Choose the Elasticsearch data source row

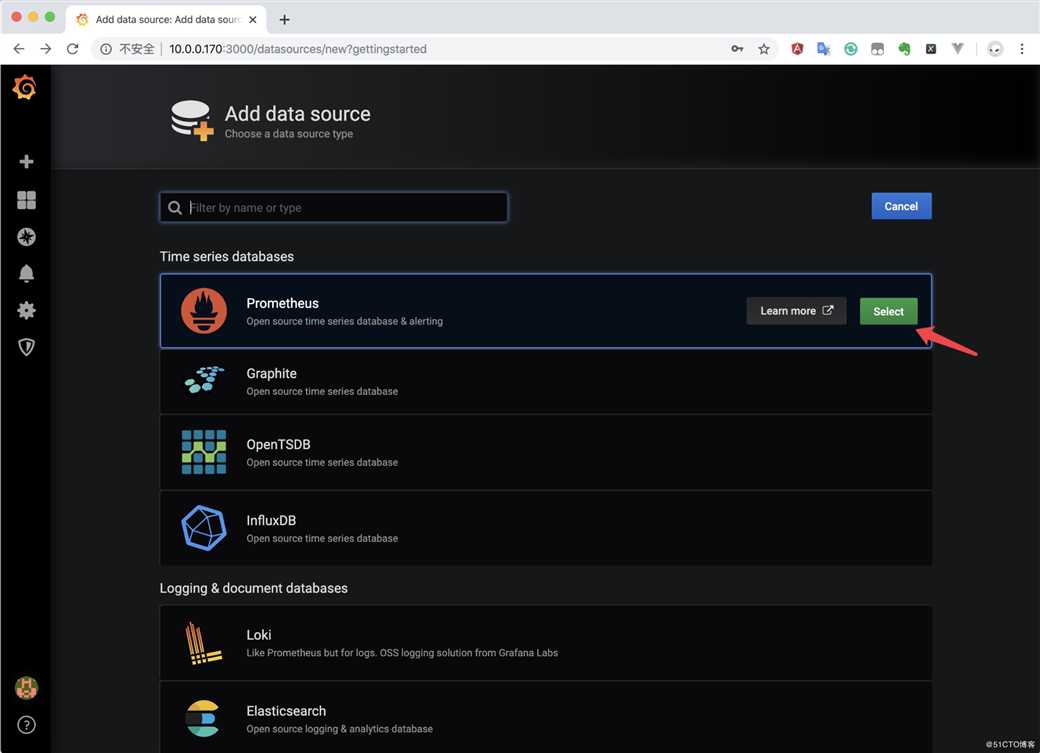click(545, 718)
